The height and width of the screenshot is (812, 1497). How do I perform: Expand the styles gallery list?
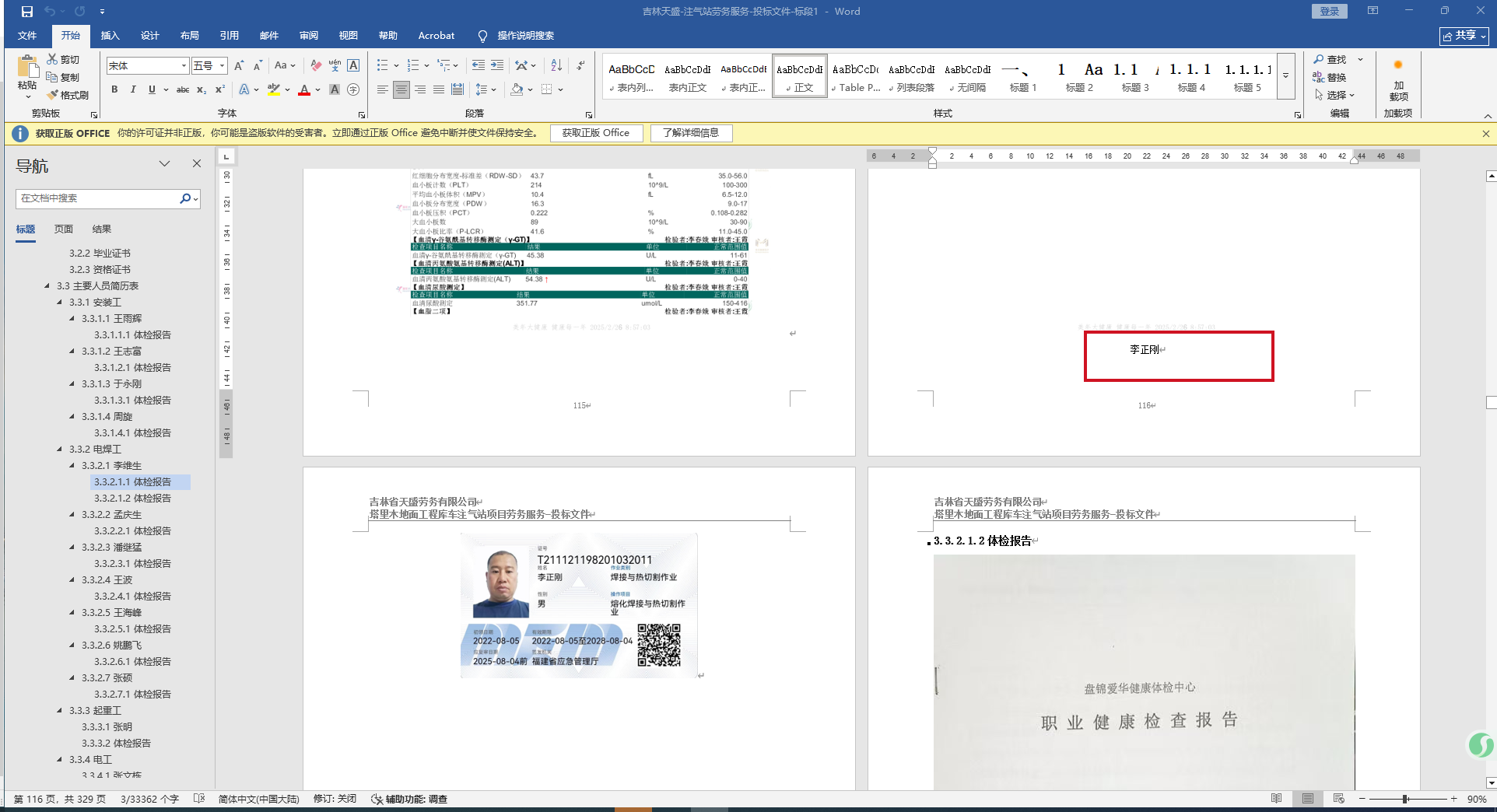click(x=1286, y=75)
